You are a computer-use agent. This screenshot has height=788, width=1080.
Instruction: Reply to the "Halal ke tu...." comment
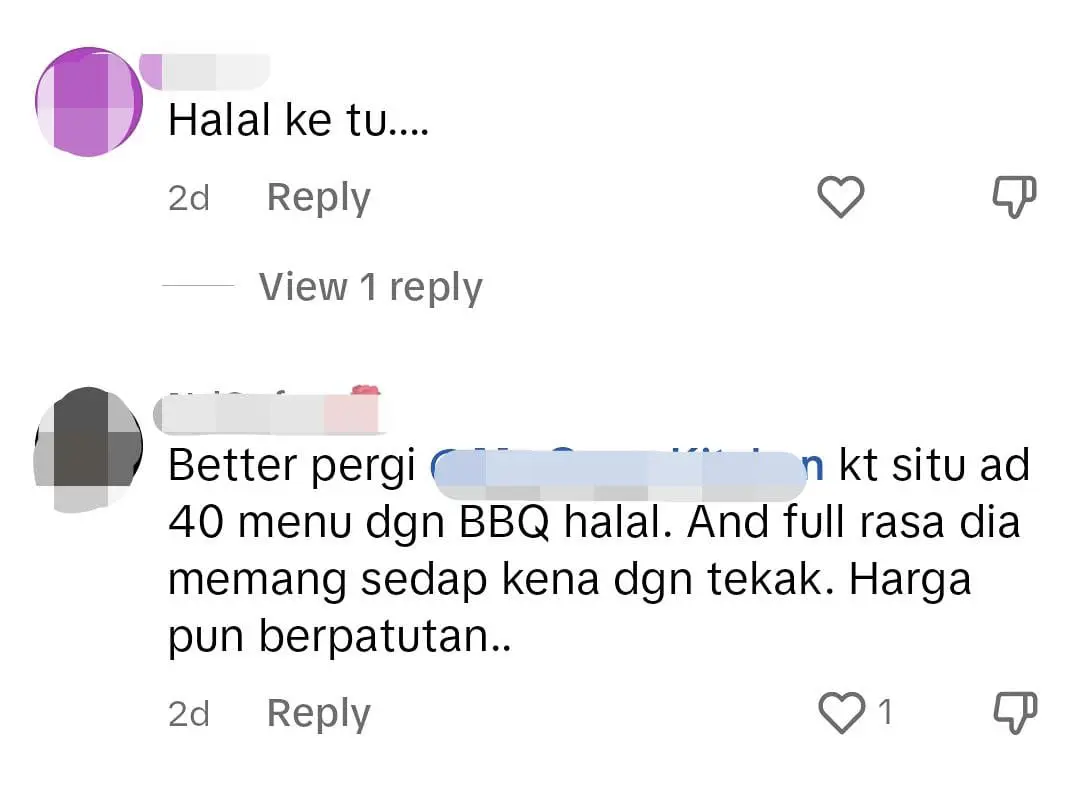tap(318, 198)
